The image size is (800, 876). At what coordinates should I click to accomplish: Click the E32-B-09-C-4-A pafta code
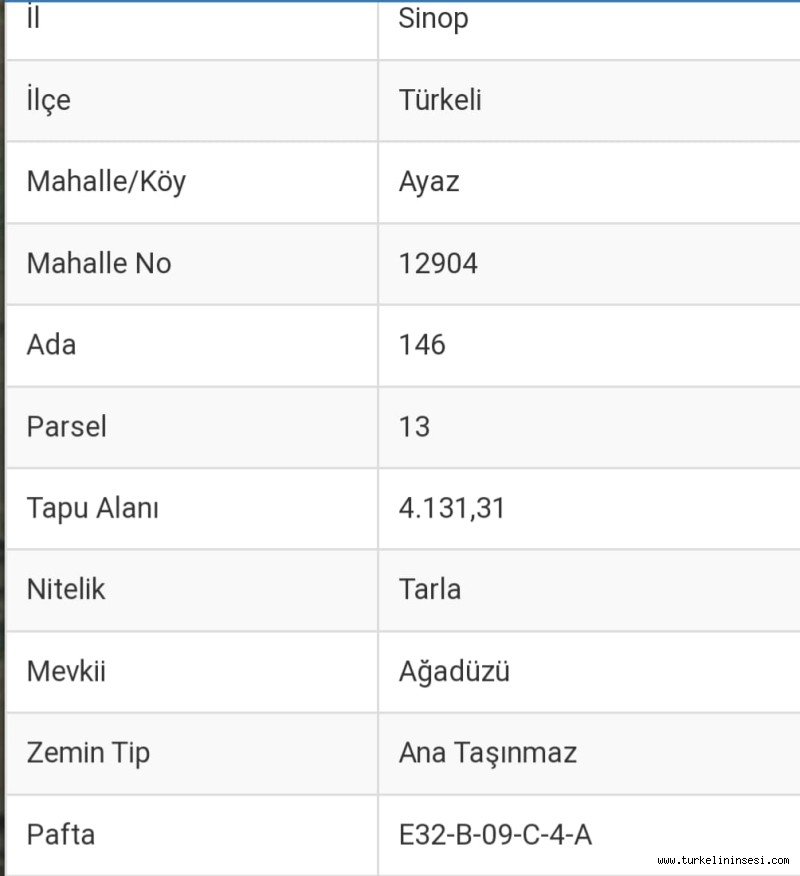click(x=495, y=834)
